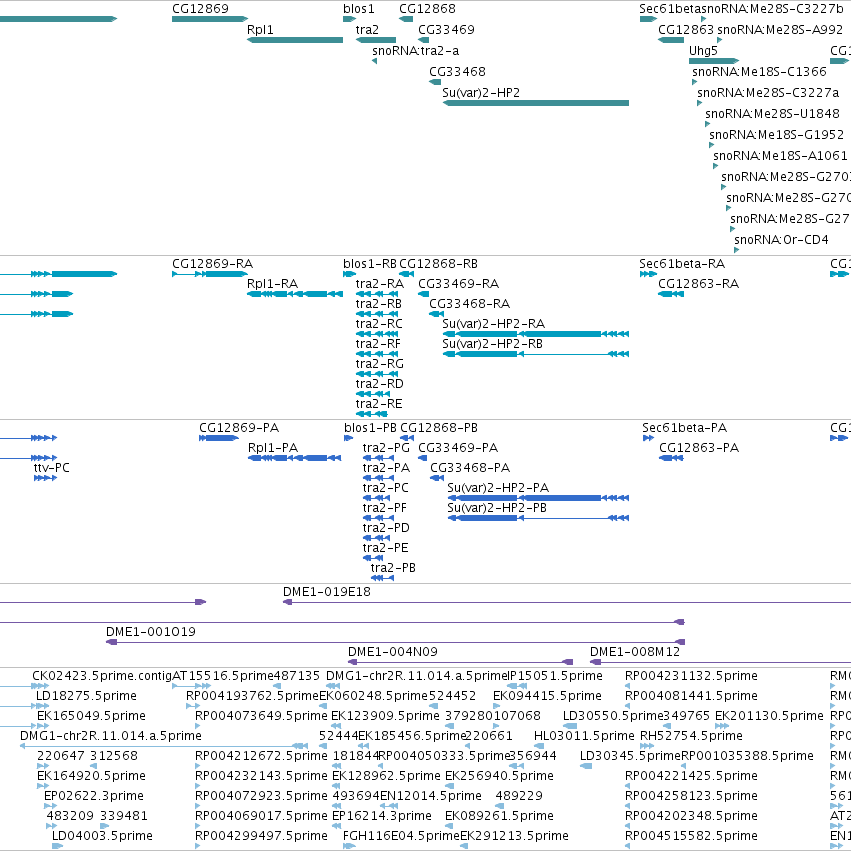Select the tra2-PA protein feature
This screenshot has height=851, width=851.
(x=378, y=478)
